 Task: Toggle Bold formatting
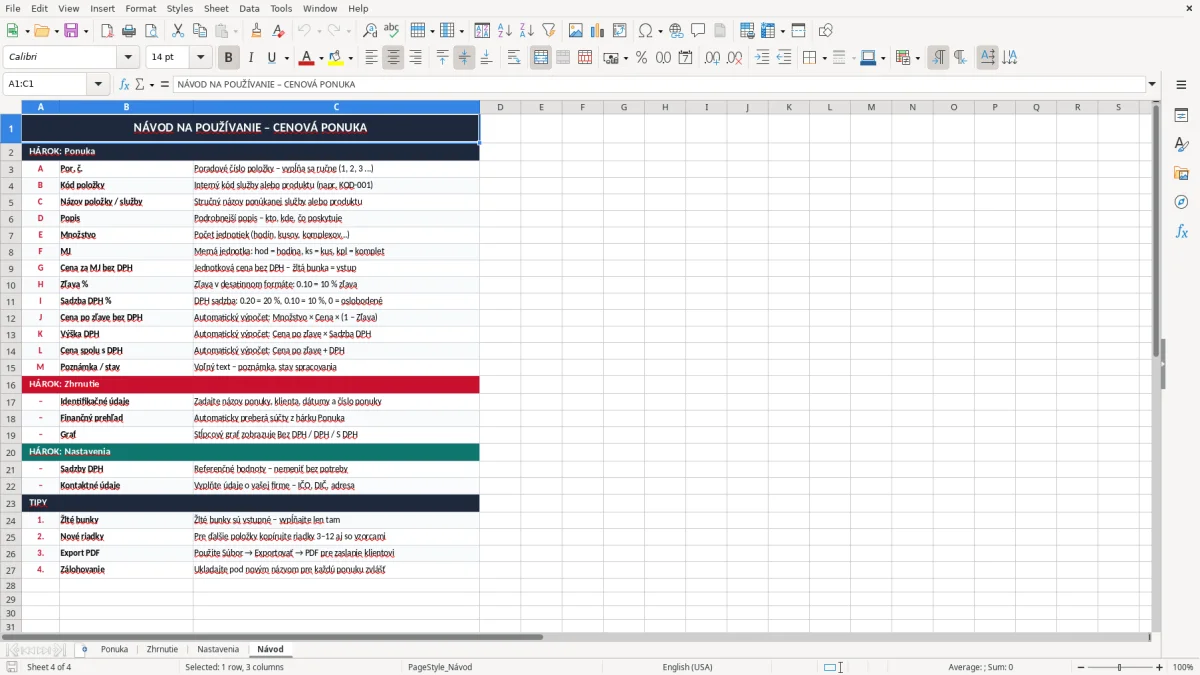tap(228, 58)
